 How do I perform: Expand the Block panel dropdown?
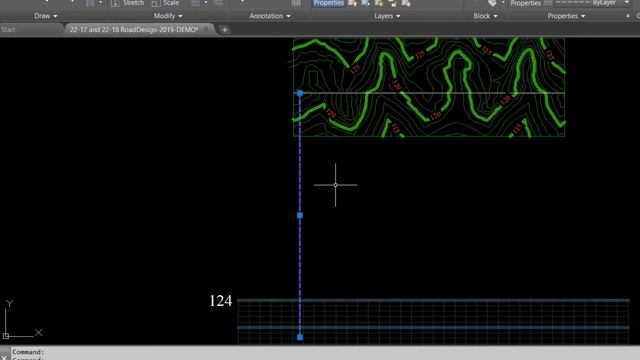coord(485,16)
